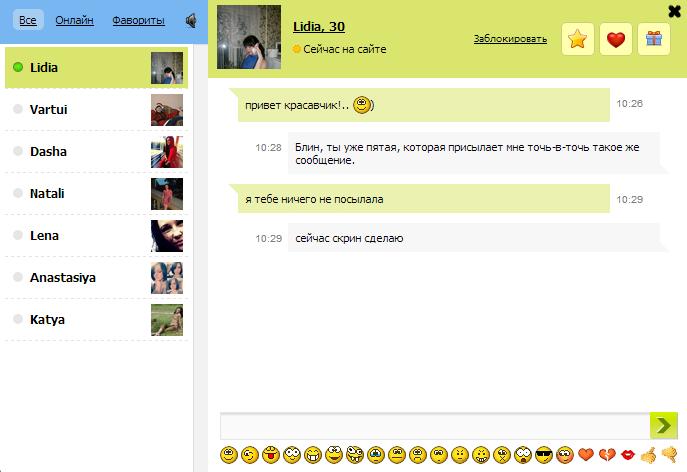Image resolution: width=687 pixels, height=472 pixels.
Task: Focus the message text input field
Action: (435, 426)
